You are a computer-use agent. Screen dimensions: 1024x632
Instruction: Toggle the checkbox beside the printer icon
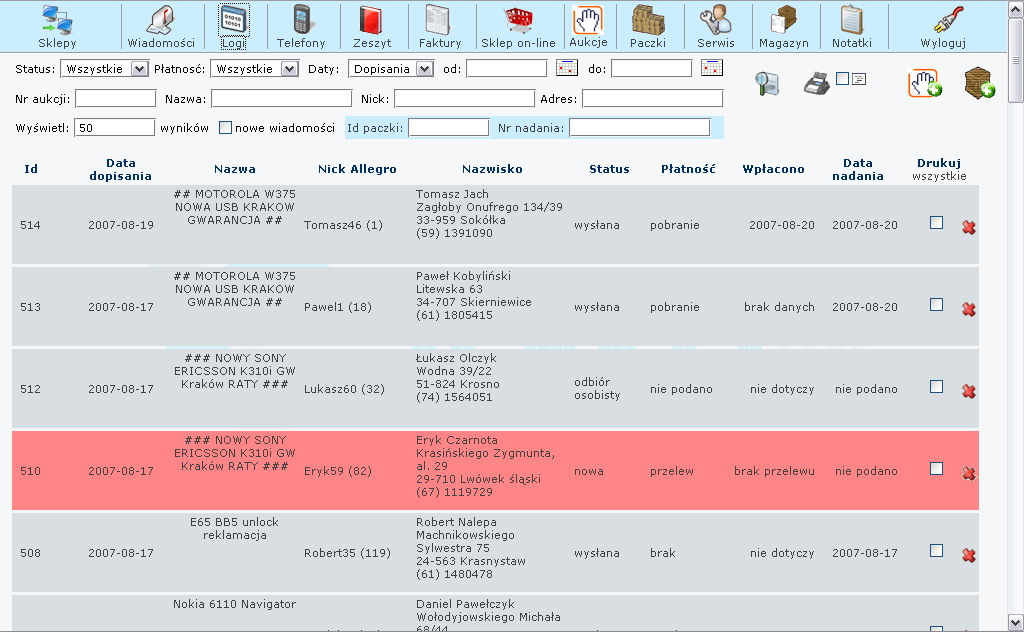(842, 78)
